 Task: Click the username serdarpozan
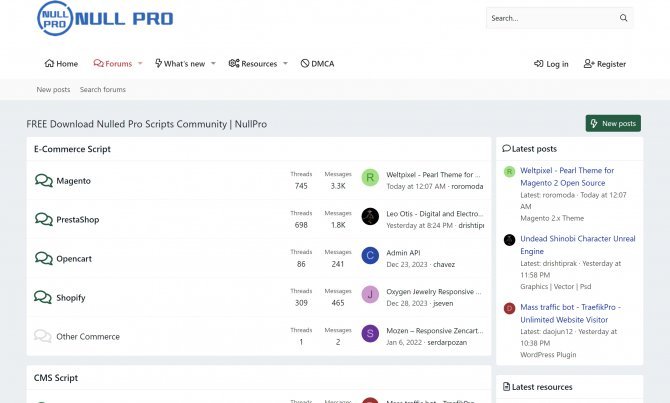pos(447,342)
